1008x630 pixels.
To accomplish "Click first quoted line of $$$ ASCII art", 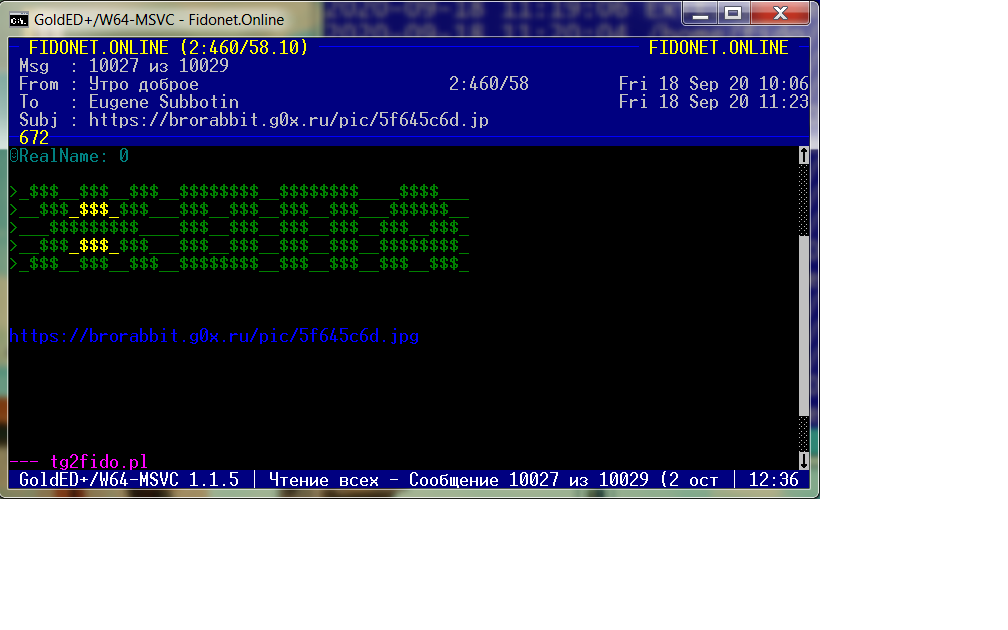I will 239,192.
